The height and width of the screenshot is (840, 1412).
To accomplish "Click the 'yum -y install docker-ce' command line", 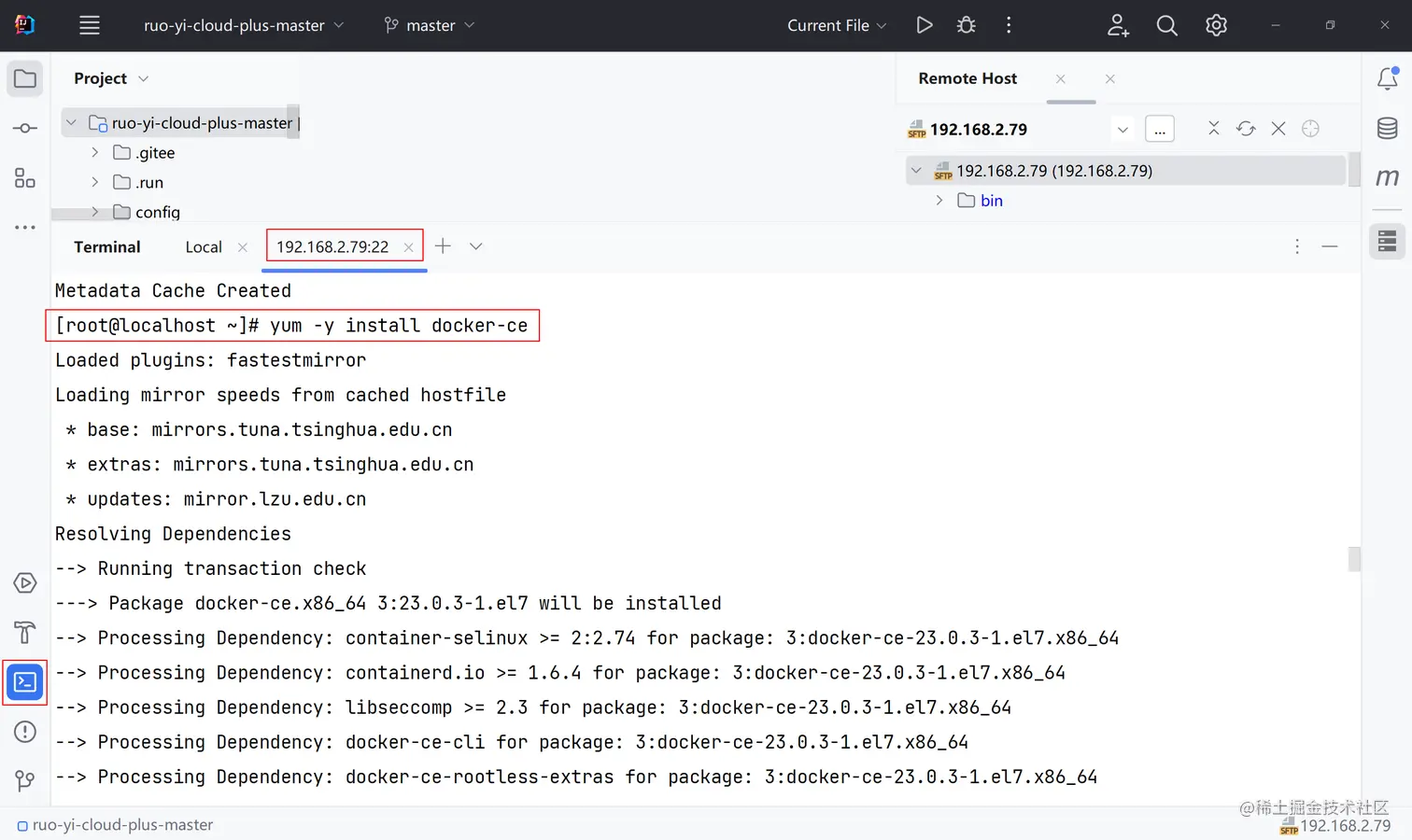I will [292, 326].
